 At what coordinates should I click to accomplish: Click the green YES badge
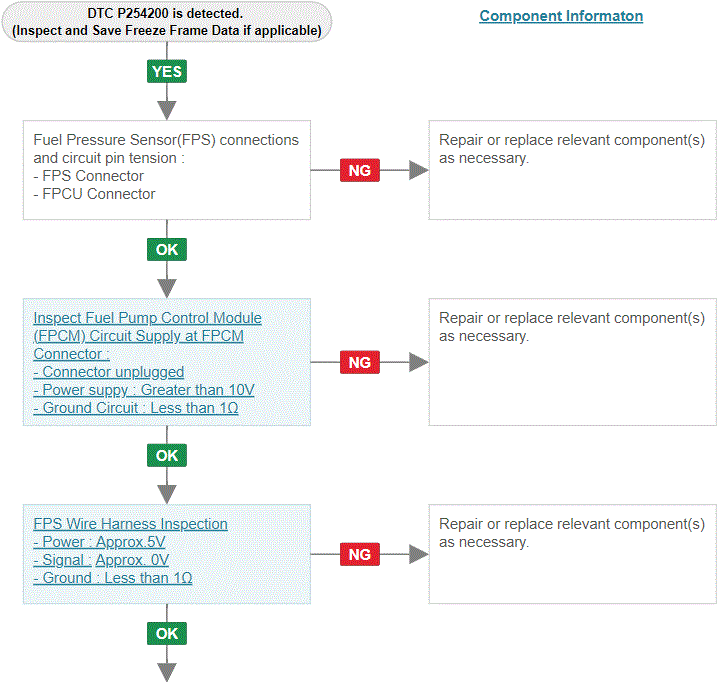(x=167, y=72)
